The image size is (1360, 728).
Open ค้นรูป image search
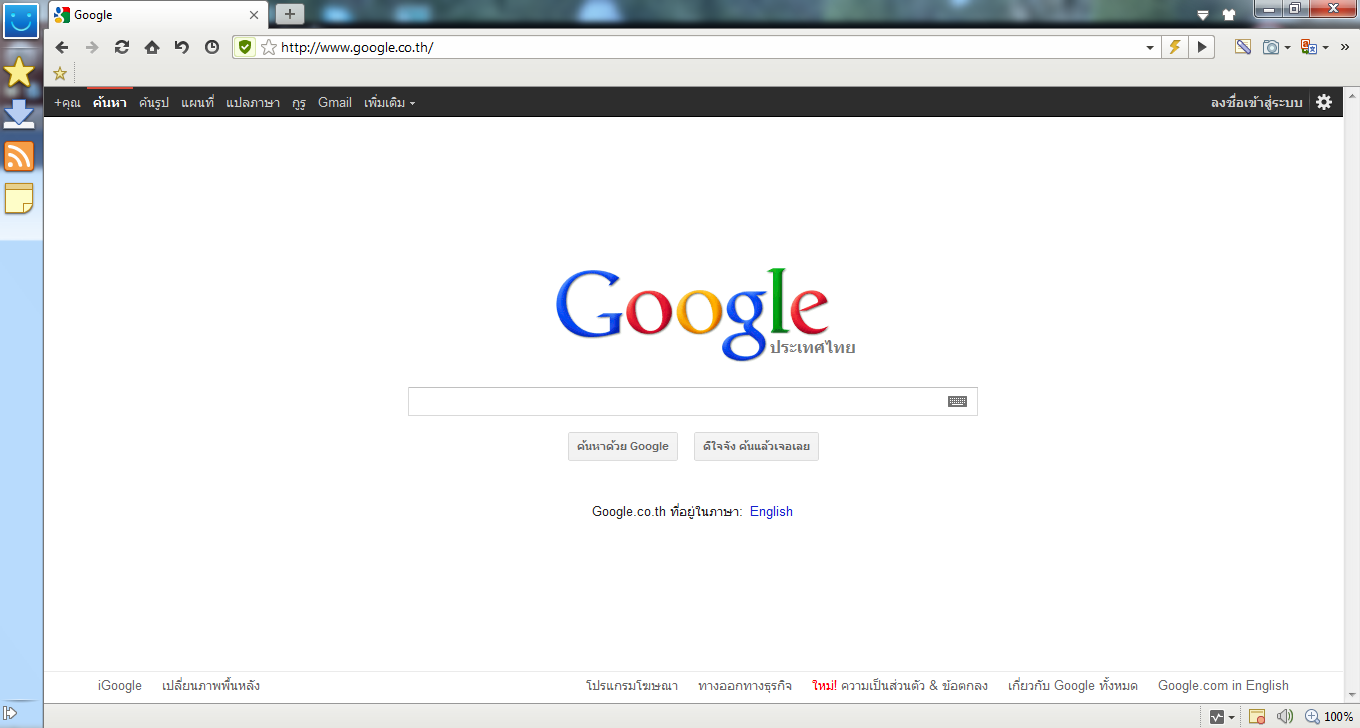(x=154, y=102)
